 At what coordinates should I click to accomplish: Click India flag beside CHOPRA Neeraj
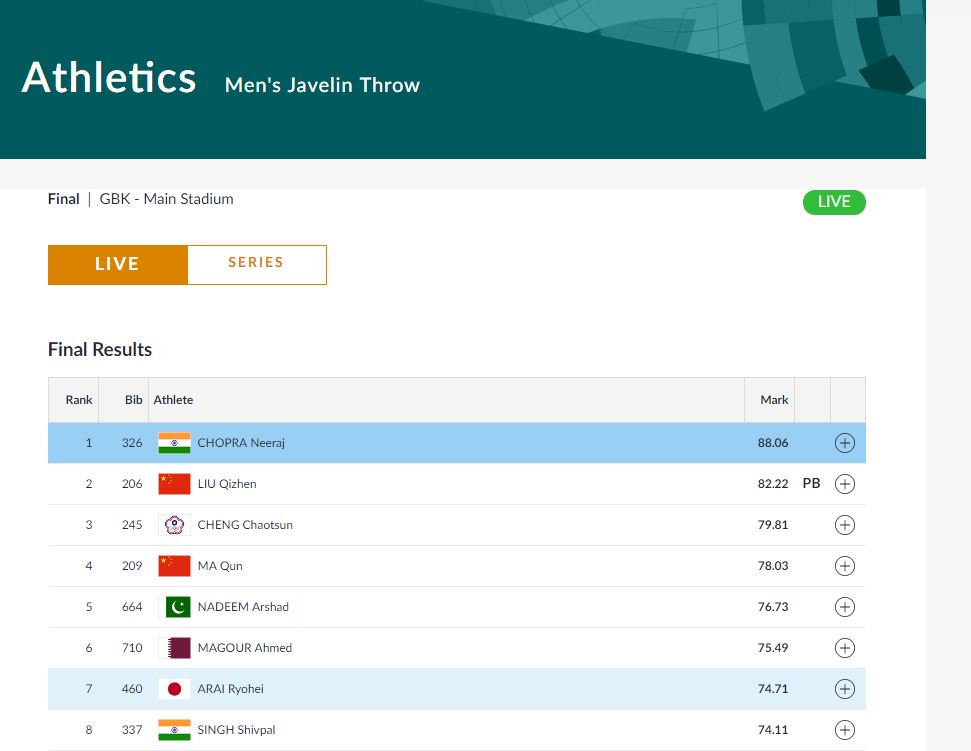click(174, 443)
